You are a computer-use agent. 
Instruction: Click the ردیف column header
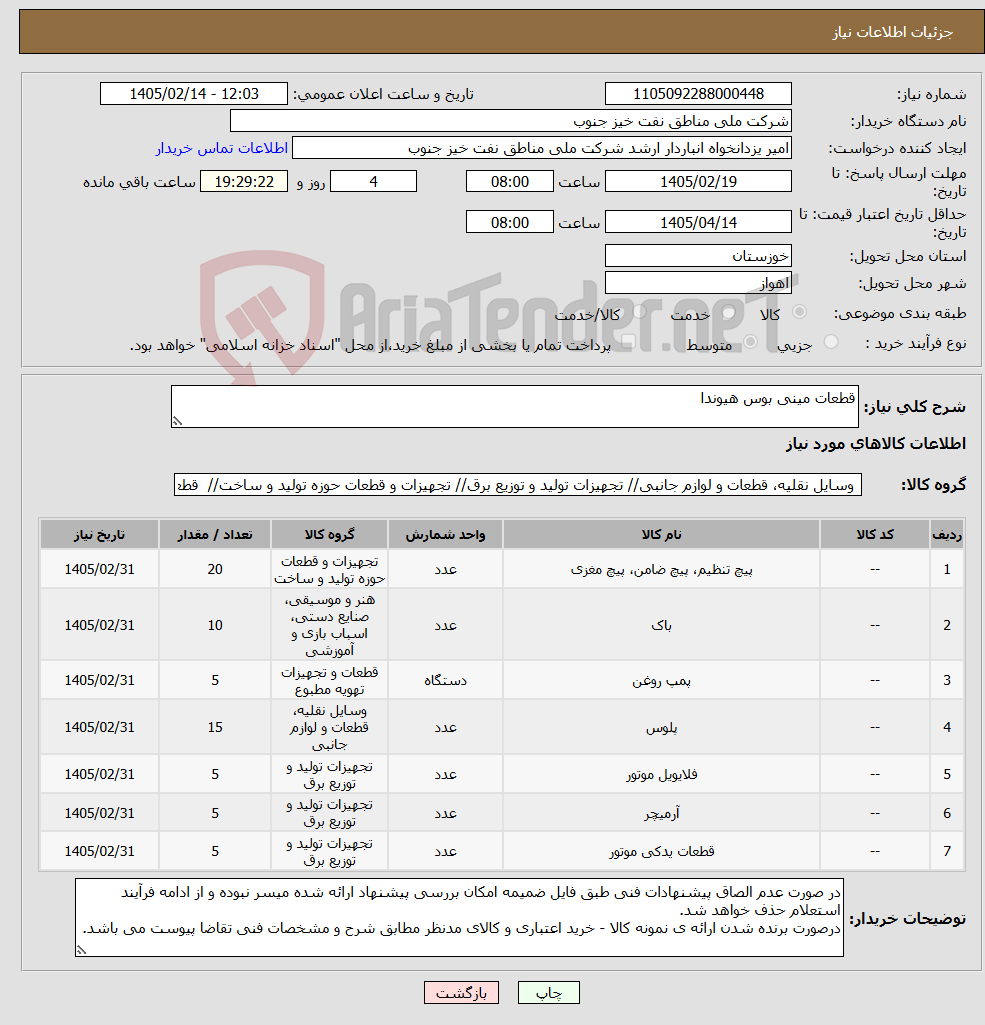pyautogui.click(x=946, y=535)
